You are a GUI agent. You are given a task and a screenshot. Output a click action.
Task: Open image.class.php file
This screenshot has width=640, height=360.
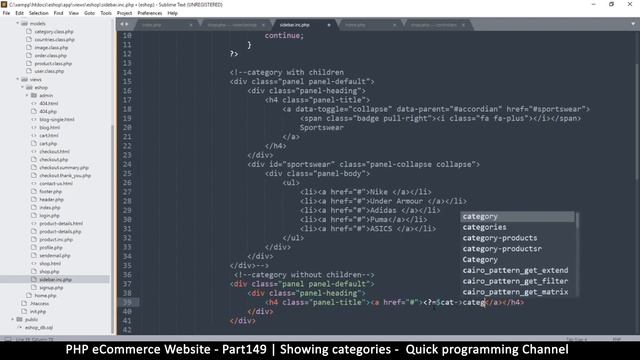pyautogui.click(x=51, y=47)
